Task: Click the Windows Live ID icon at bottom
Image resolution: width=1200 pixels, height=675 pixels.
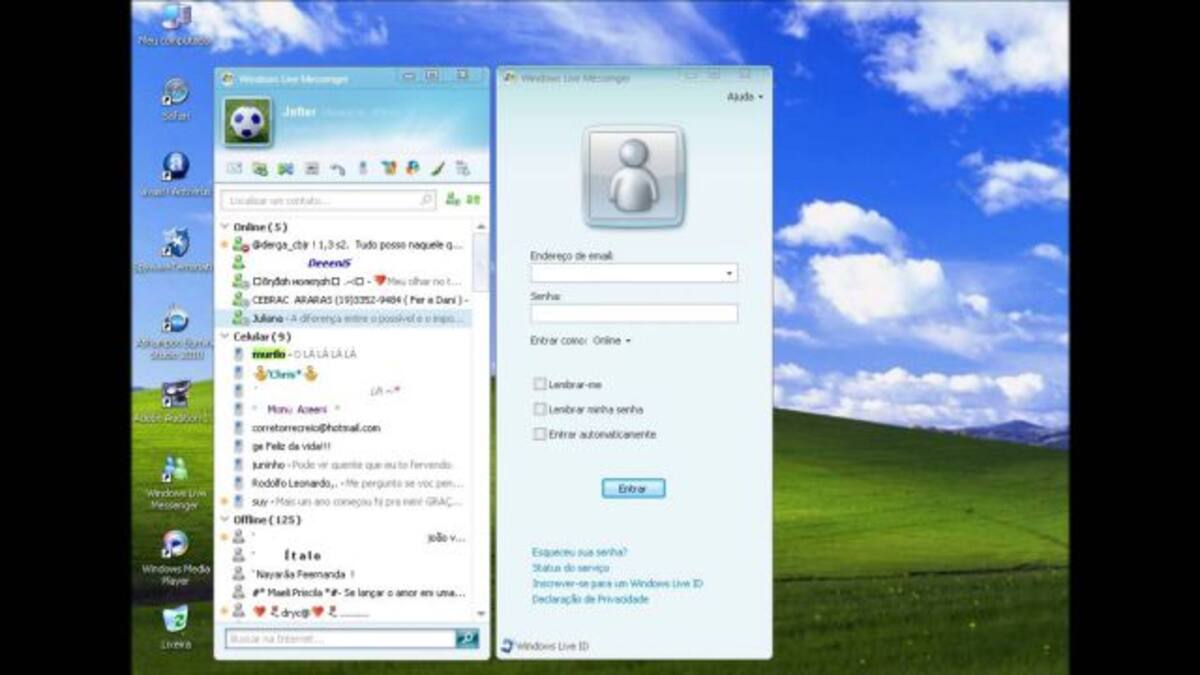Action: (507, 646)
